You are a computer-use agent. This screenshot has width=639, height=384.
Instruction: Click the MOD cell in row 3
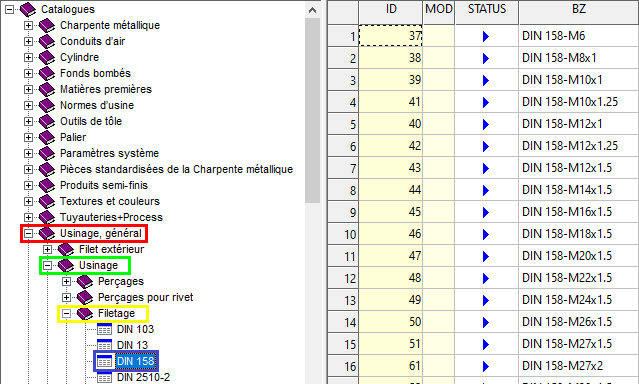(x=438, y=80)
